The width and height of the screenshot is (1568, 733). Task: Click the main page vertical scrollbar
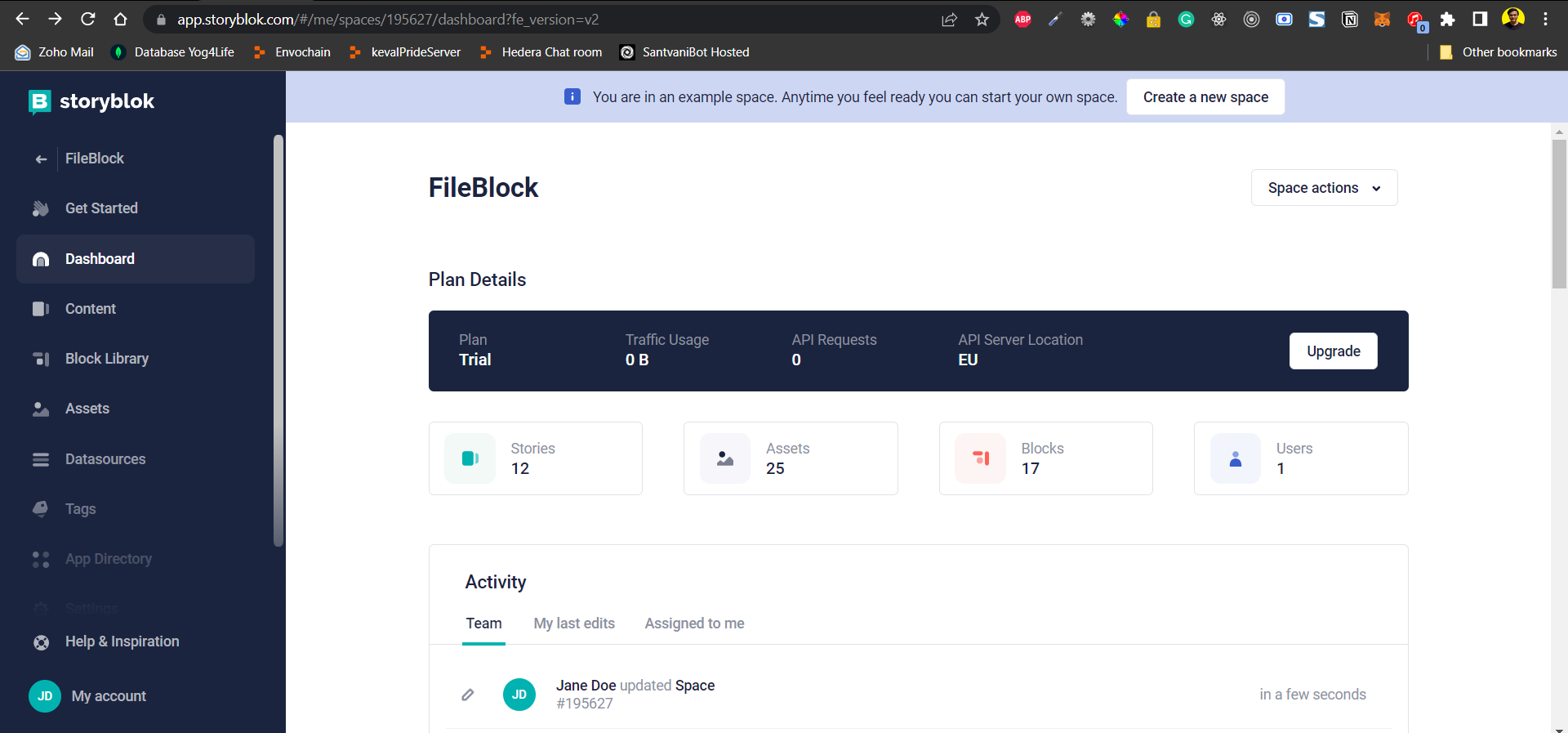pyautogui.click(x=1559, y=214)
